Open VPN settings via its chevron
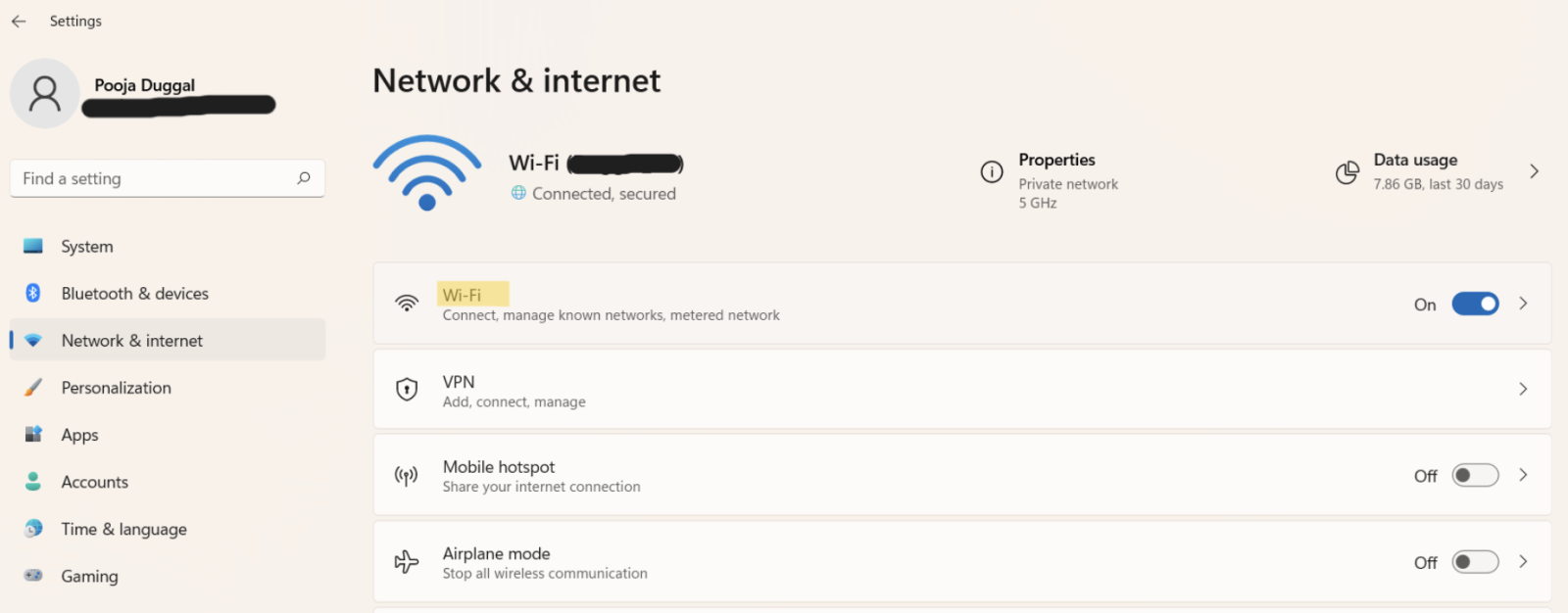The width and height of the screenshot is (1568, 613). tap(1523, 390)
